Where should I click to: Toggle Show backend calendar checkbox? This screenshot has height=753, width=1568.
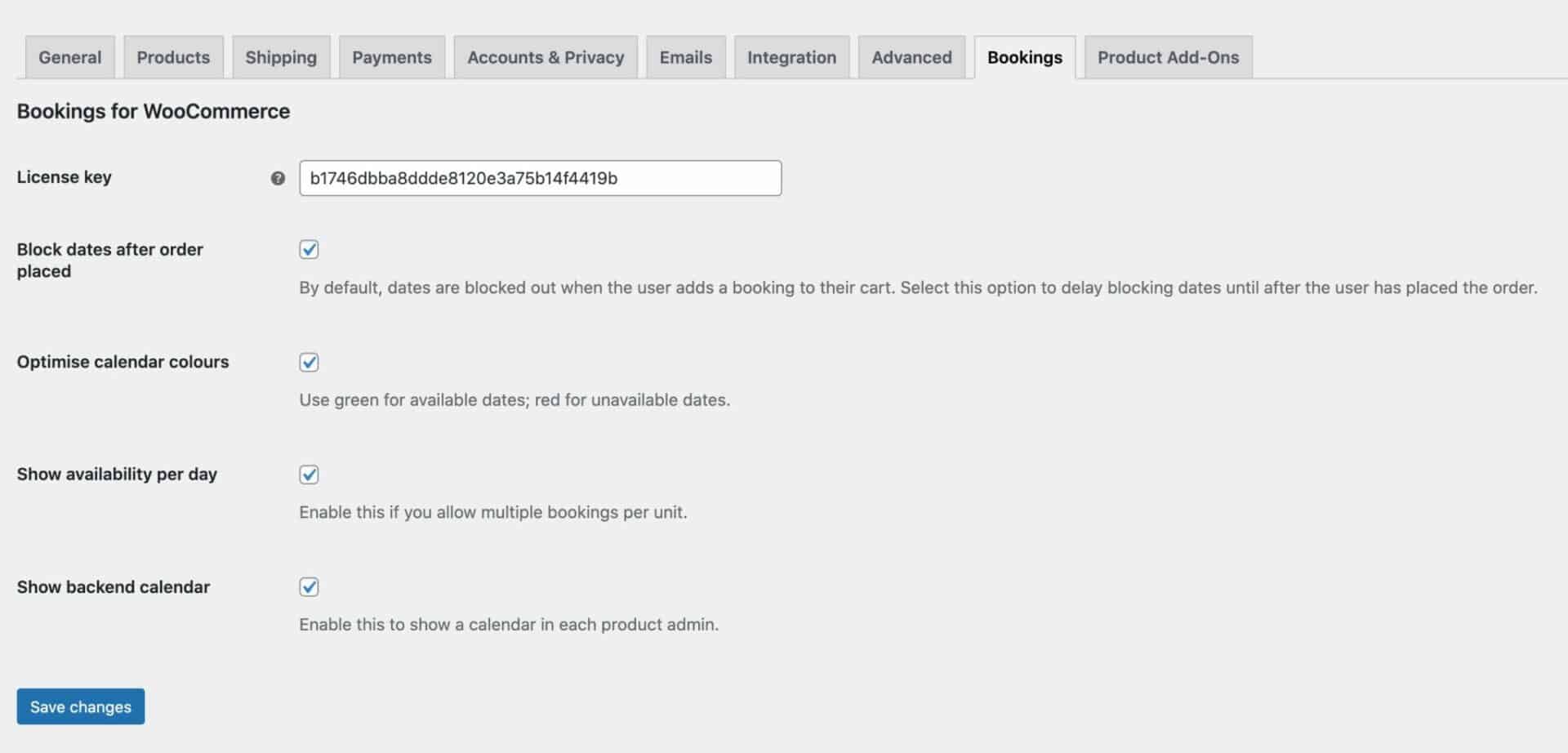pos(309,587)
